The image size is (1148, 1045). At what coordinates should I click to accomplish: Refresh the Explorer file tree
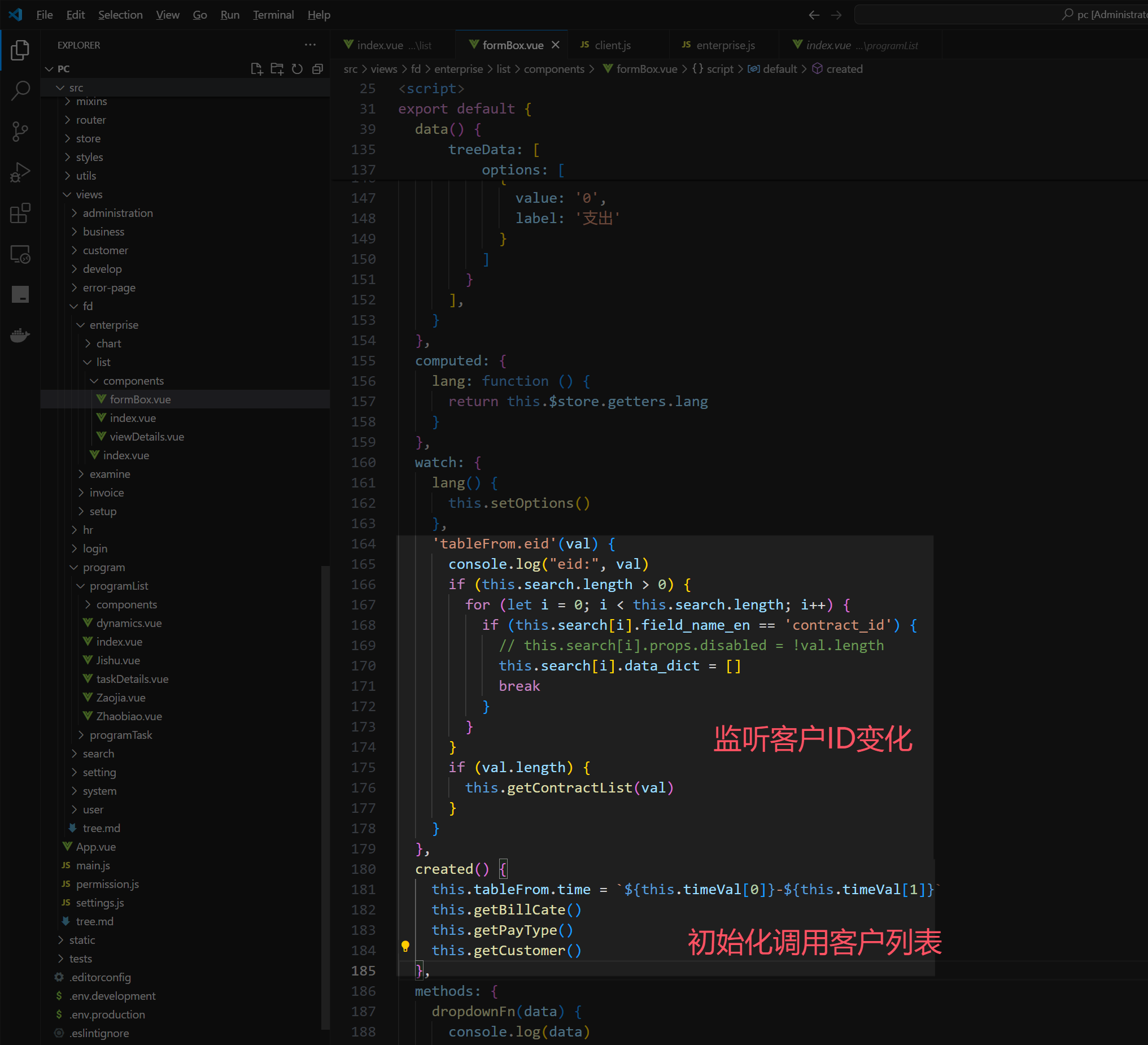coord(297,69)
